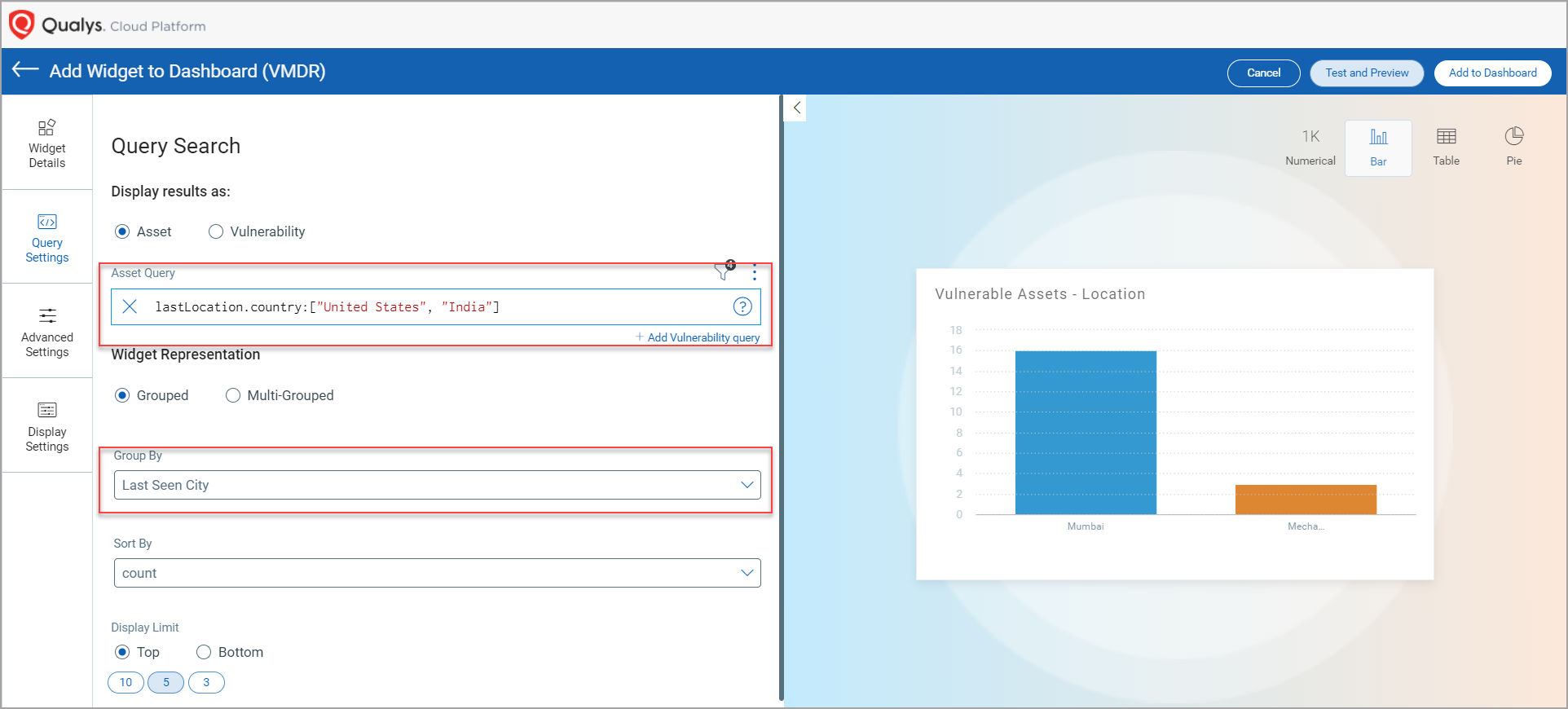Click the orange Mecha... bar in chart
This screenshot has height=709, width=1568.
1306,500
